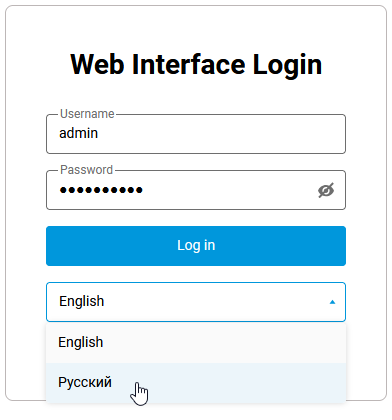Viewport: 392px width, 420px height.
Task: Toggle password visibility eye icon
Action: pyautogui.click(x=326, y=190)
